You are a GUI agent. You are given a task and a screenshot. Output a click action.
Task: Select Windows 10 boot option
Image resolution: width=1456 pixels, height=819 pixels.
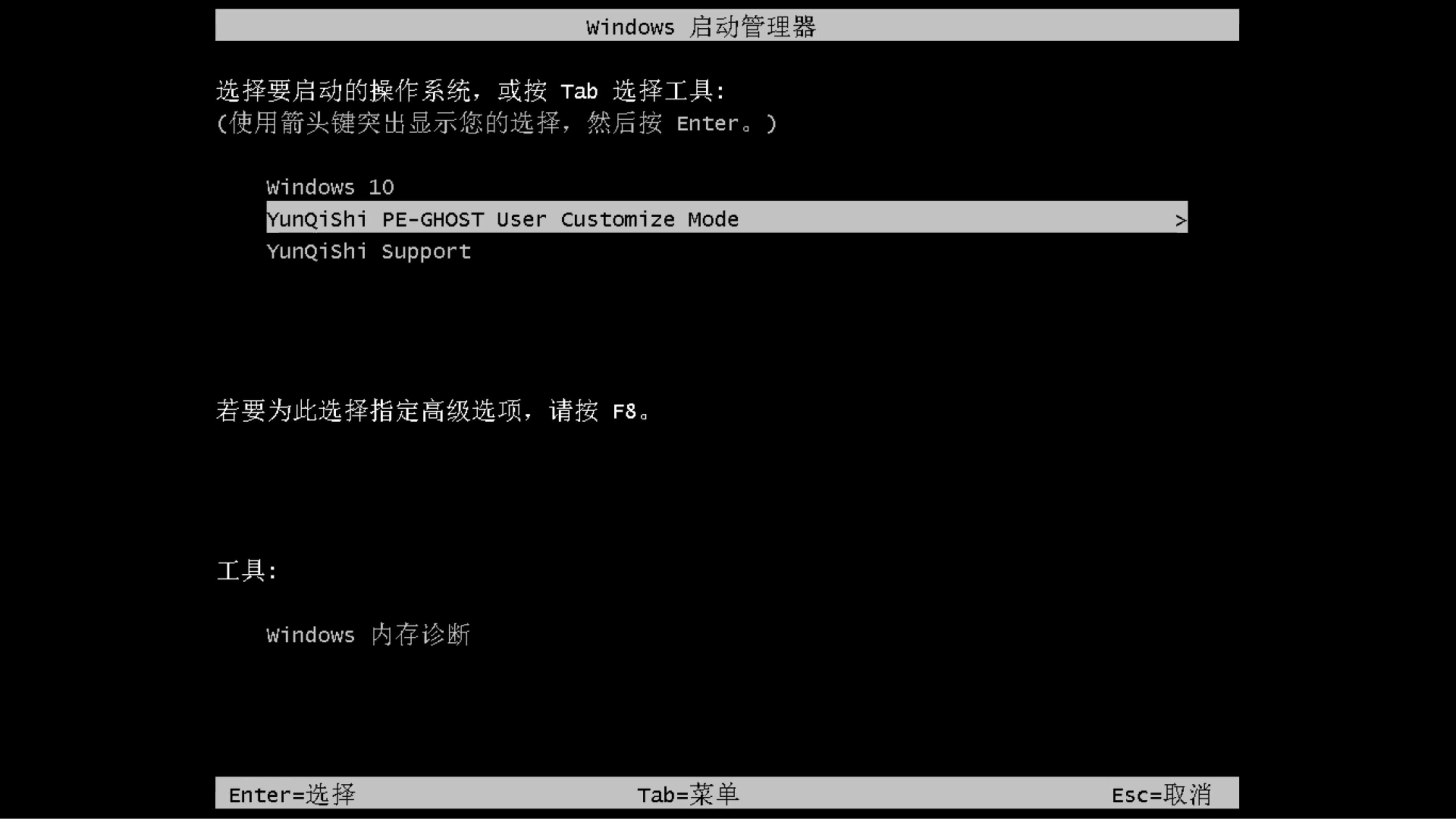(329, 187)
